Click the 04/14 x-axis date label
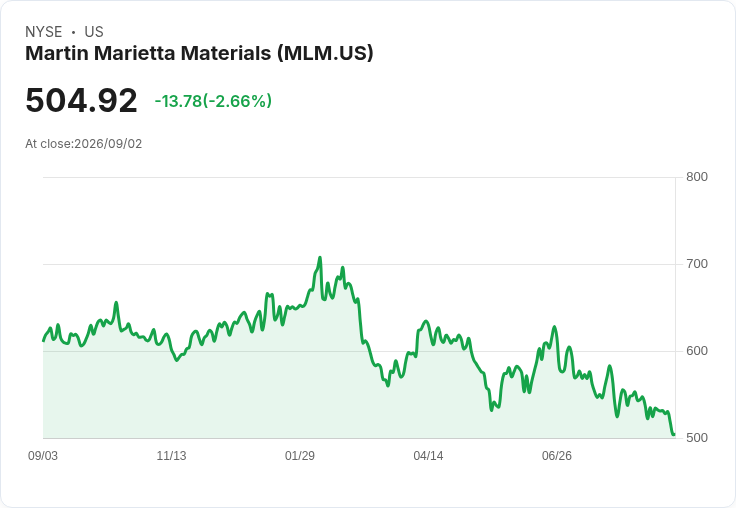The width and height of the screenshot is (736, 508). [428, 455]
